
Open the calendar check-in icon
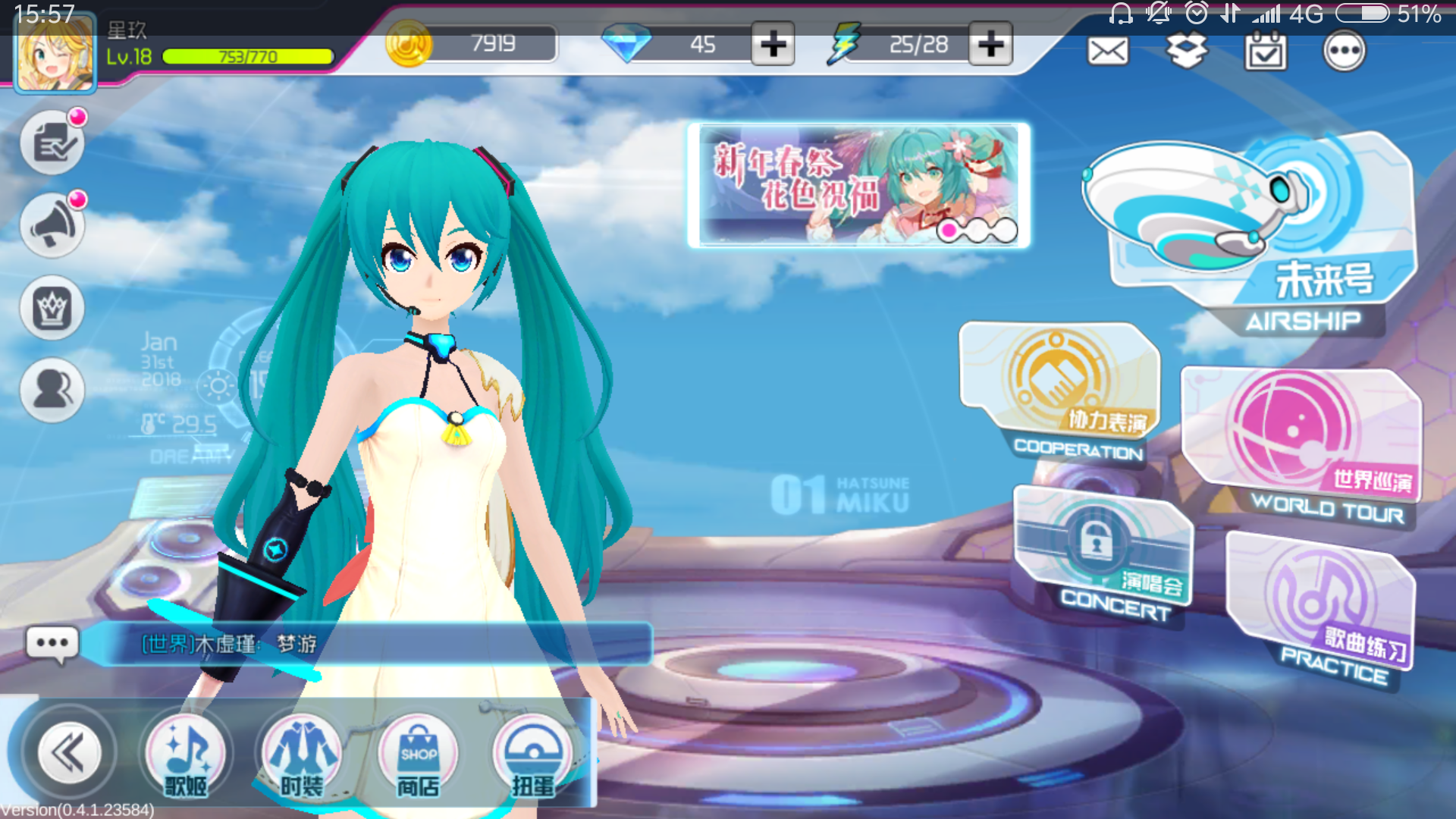point(1266,51)
